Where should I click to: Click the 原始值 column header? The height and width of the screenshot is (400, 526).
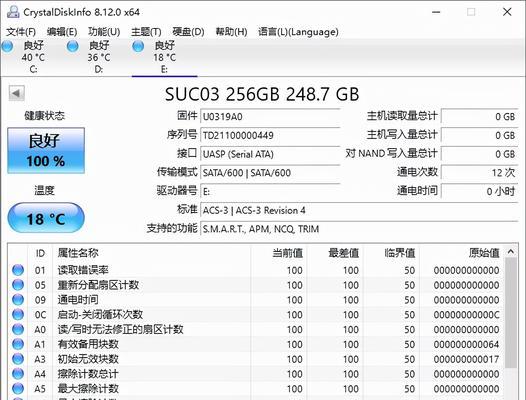click(462, 253)
